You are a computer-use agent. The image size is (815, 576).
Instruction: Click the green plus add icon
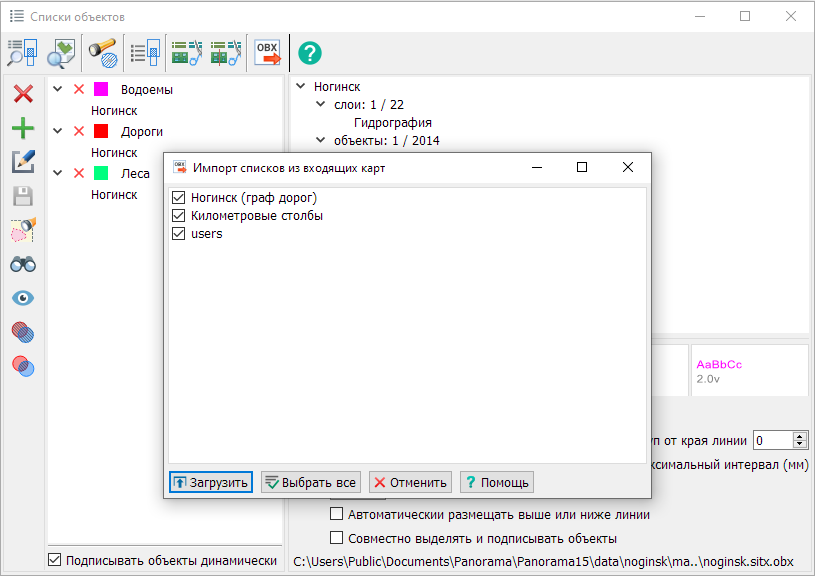coord(22,128)
